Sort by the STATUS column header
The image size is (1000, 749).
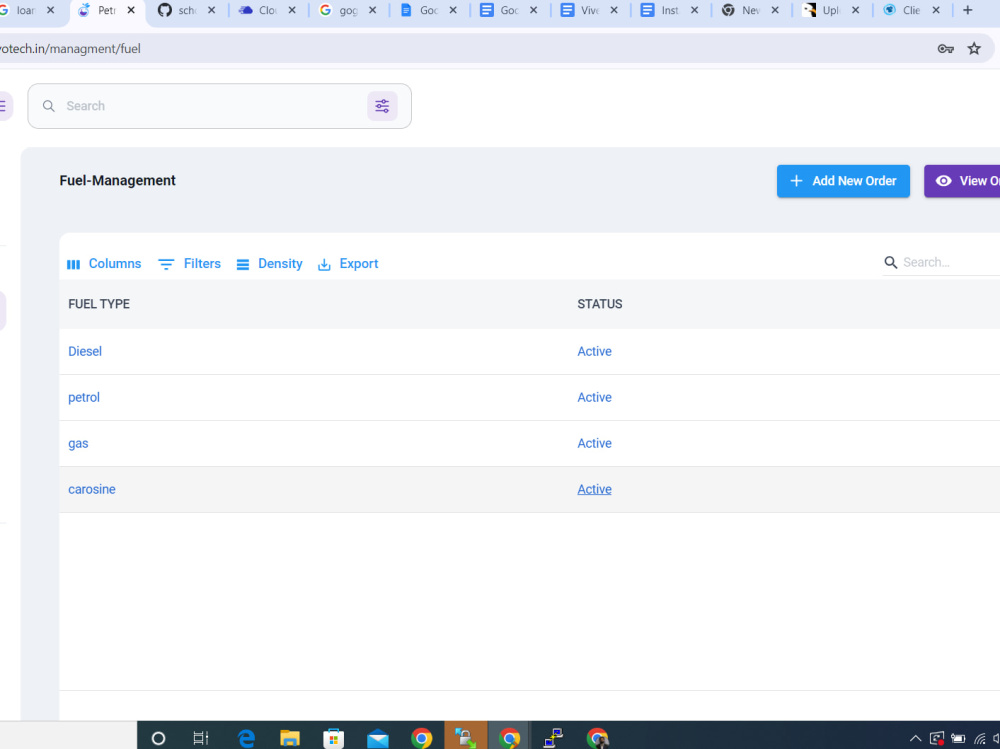(599, 304)
